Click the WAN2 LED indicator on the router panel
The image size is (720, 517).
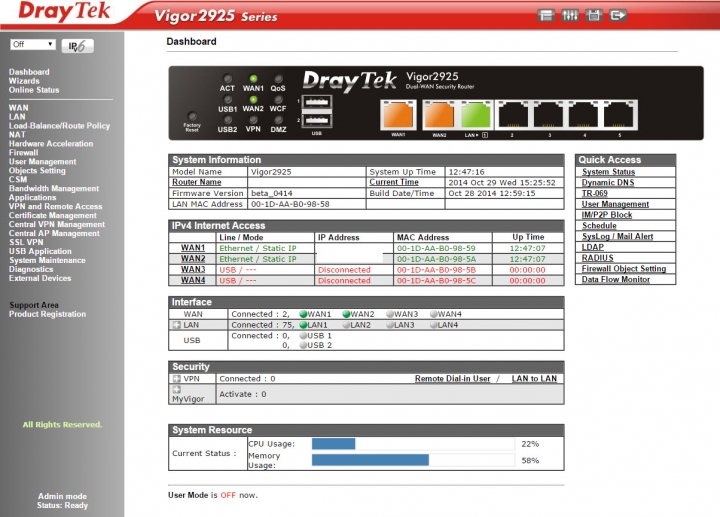click(x=253, y=99)
